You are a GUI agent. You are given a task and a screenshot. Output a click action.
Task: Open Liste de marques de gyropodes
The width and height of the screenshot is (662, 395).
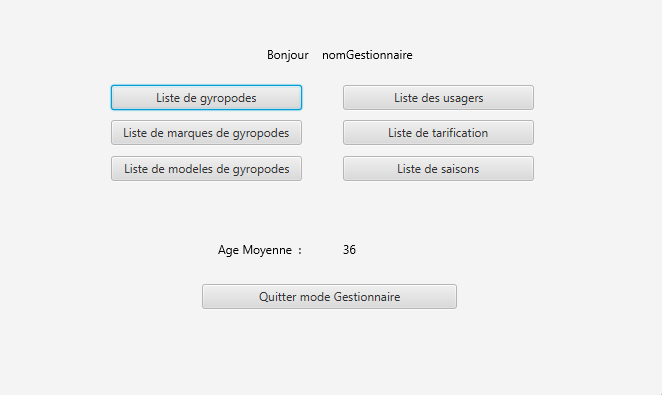click(206, 133)
